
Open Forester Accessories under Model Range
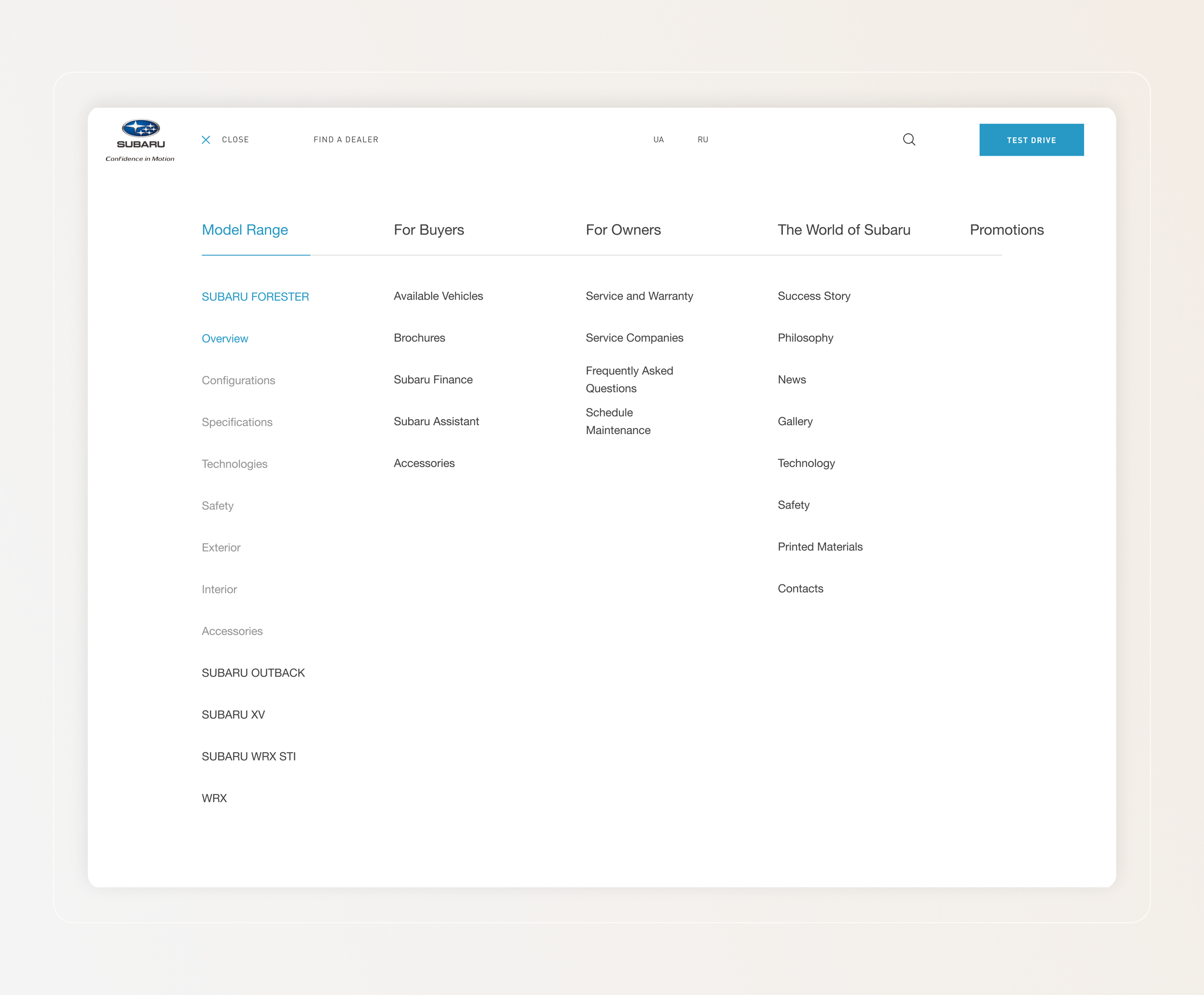(x=232, y=631)
